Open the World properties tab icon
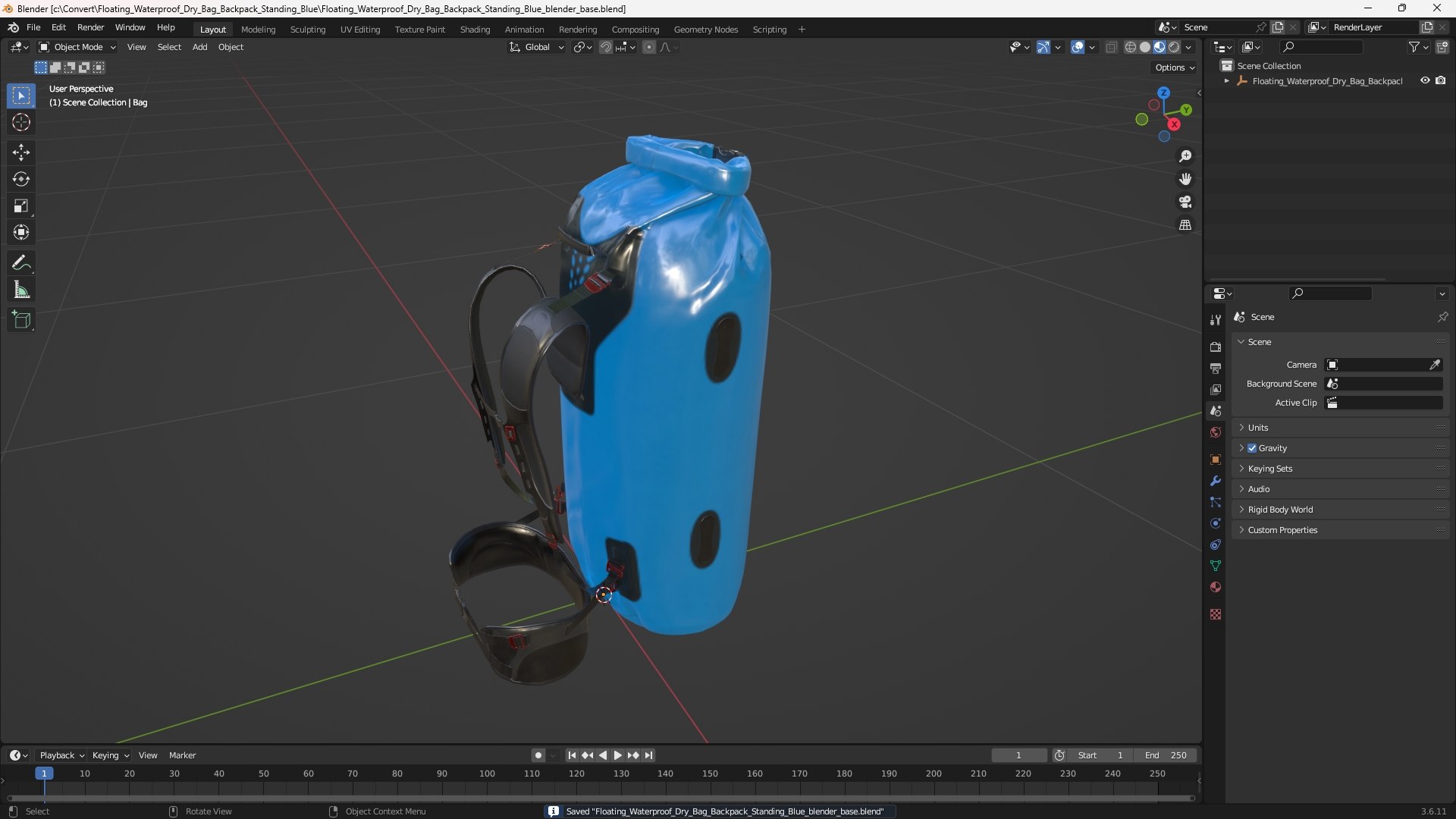 (x=1216, y=432)
